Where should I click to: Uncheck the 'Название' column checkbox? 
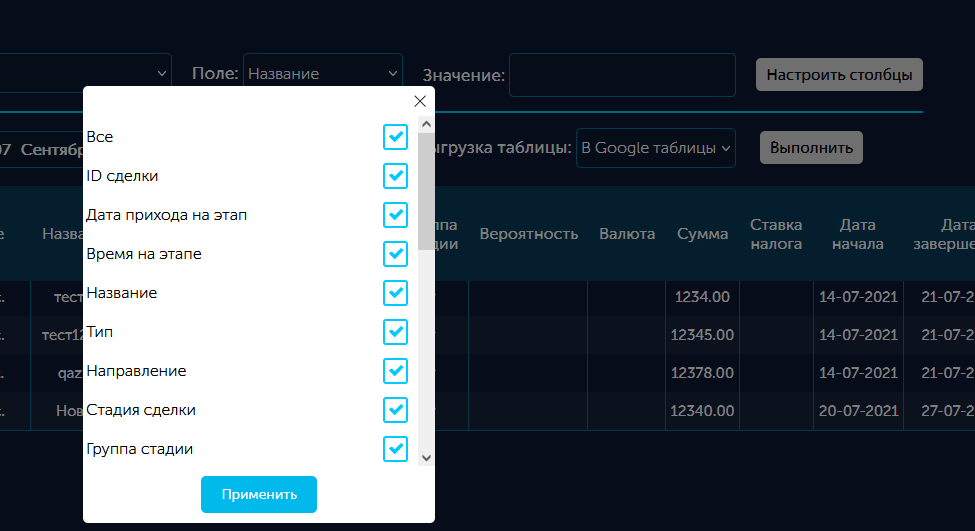click(395, 293)
